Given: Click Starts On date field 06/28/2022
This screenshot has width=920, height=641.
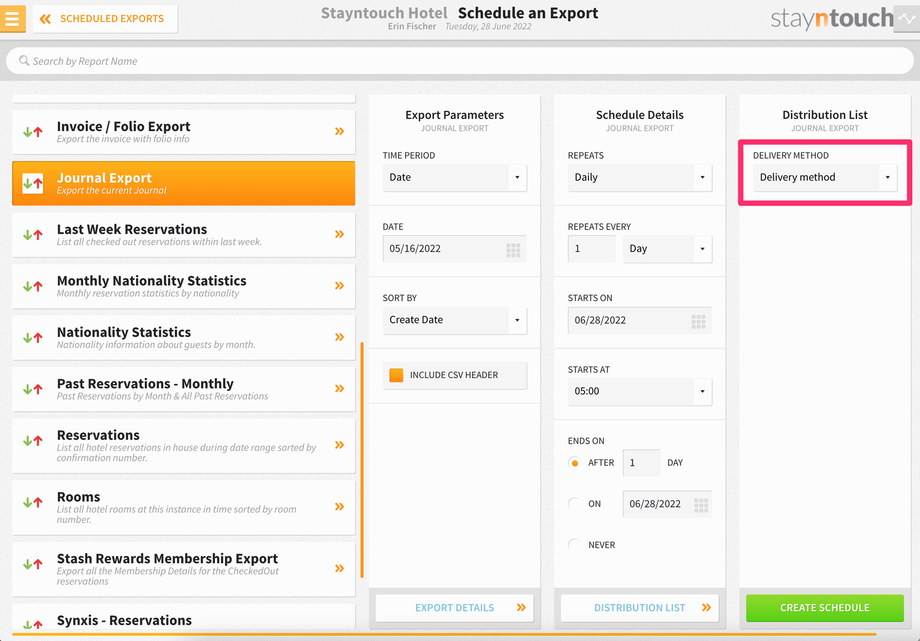Looking at the screenshot, I should tap(640, 320).
